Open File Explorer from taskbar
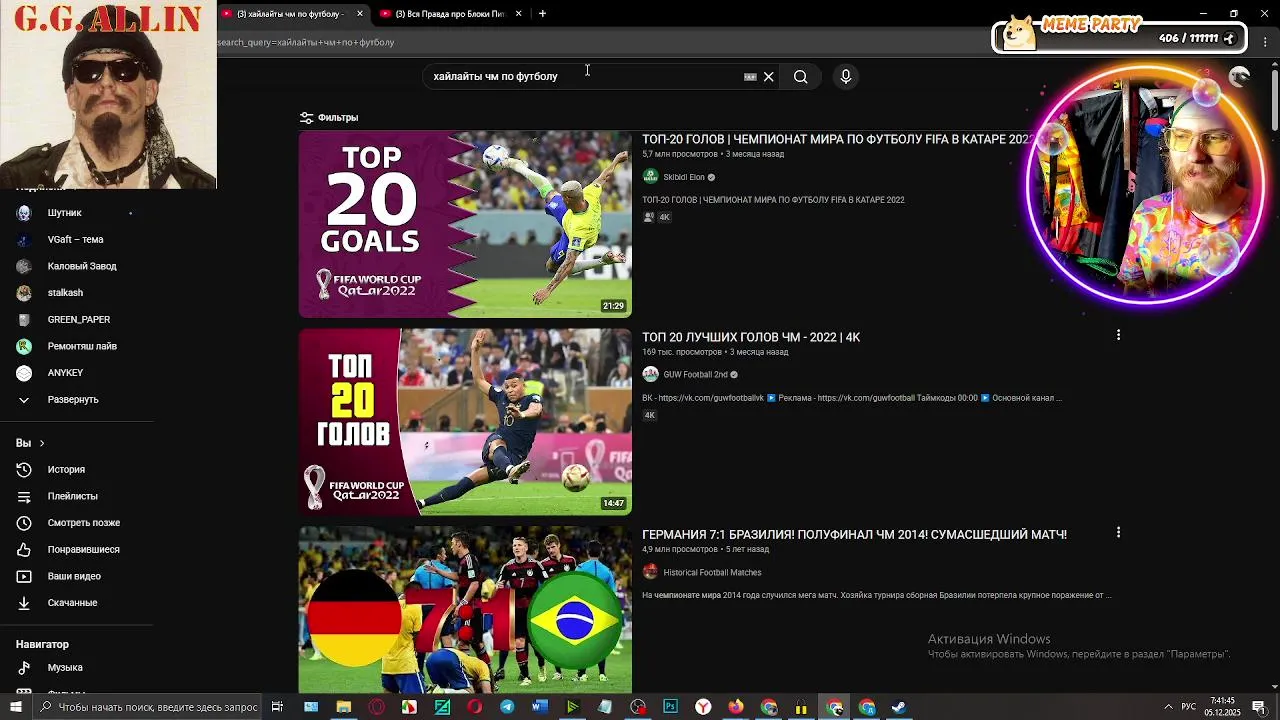 [343, 707]
